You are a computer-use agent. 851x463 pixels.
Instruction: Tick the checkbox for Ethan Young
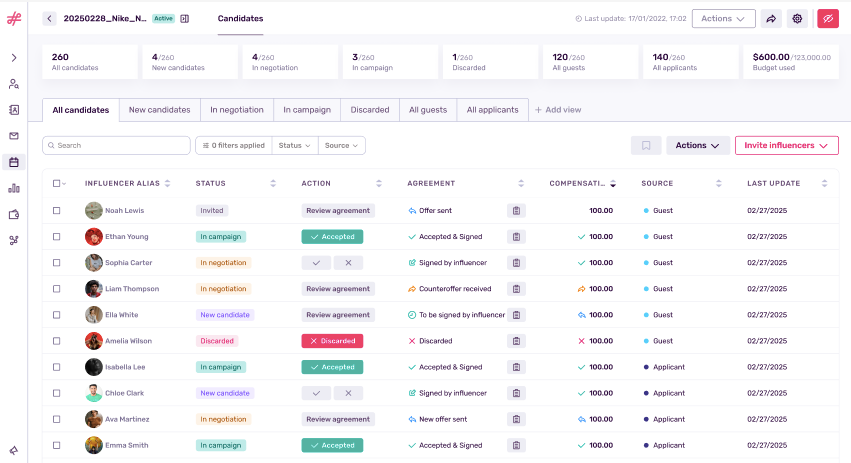click(x=57, y=237)
